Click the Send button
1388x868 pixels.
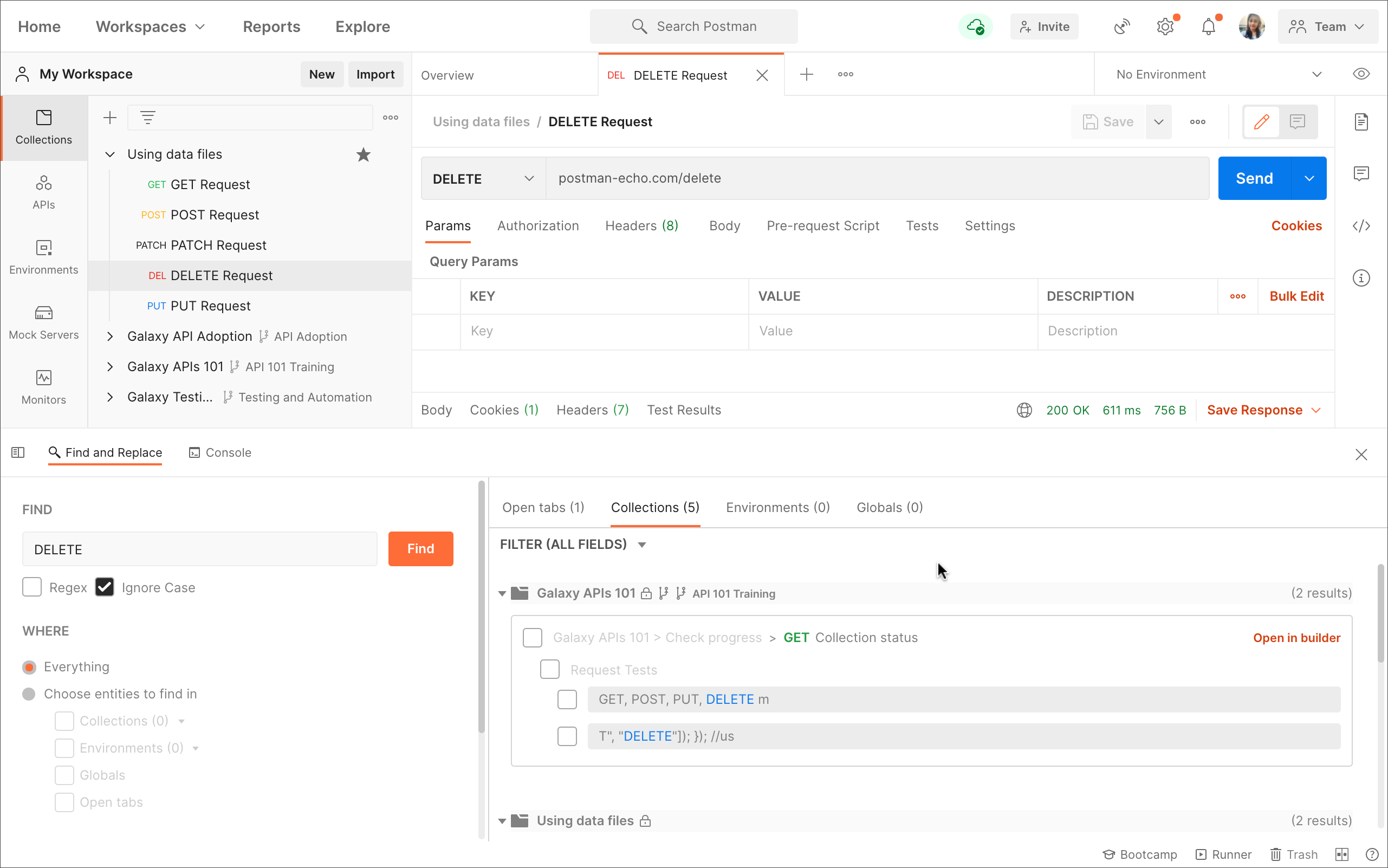point(1254,179)
